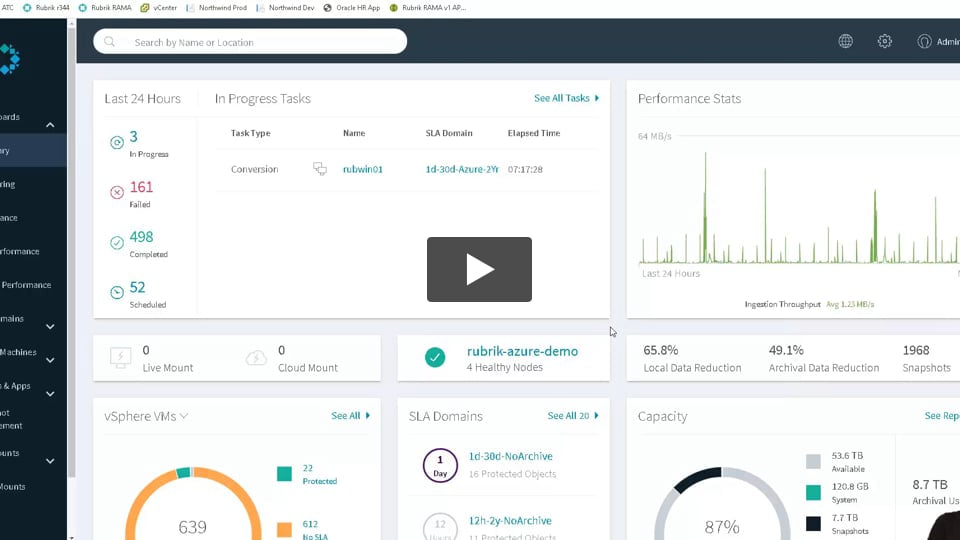This screenshot has height=540, width=960.
Task: Open the vSphere VMs dropdown
Action: pyautogui.click(x=146, y=416)
